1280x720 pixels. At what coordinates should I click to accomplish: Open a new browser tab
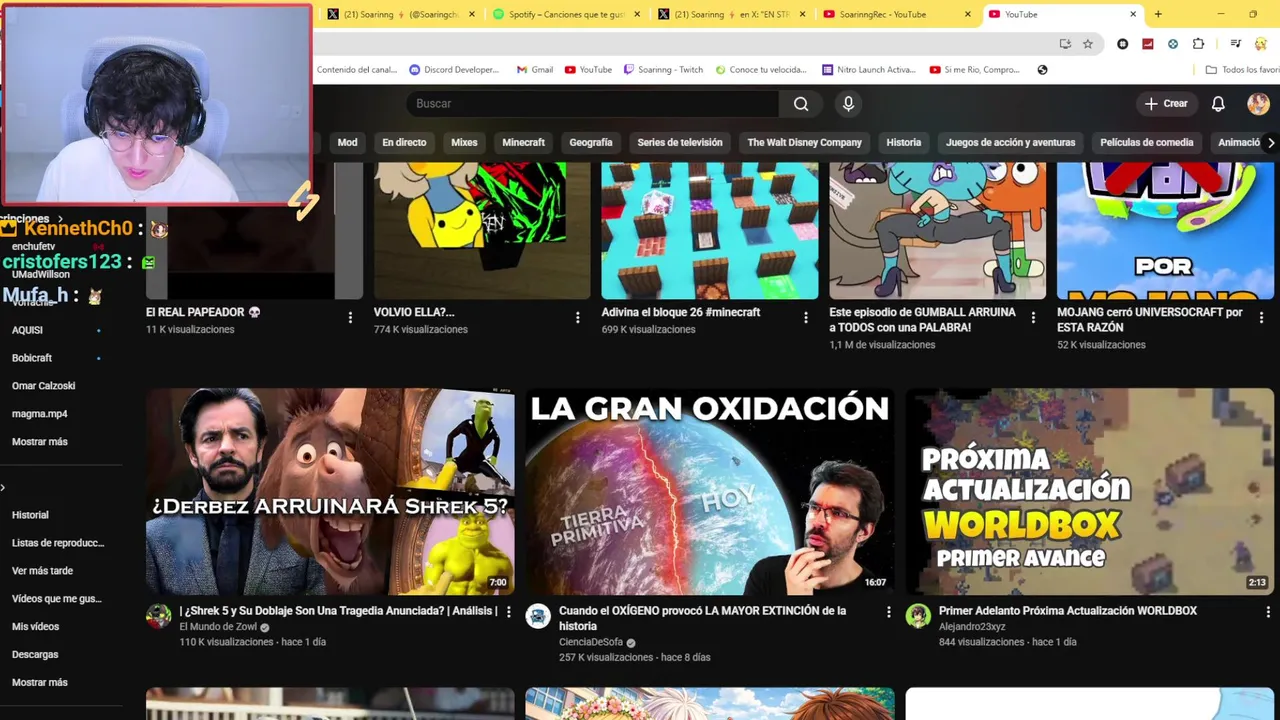tap(1158, 14)
